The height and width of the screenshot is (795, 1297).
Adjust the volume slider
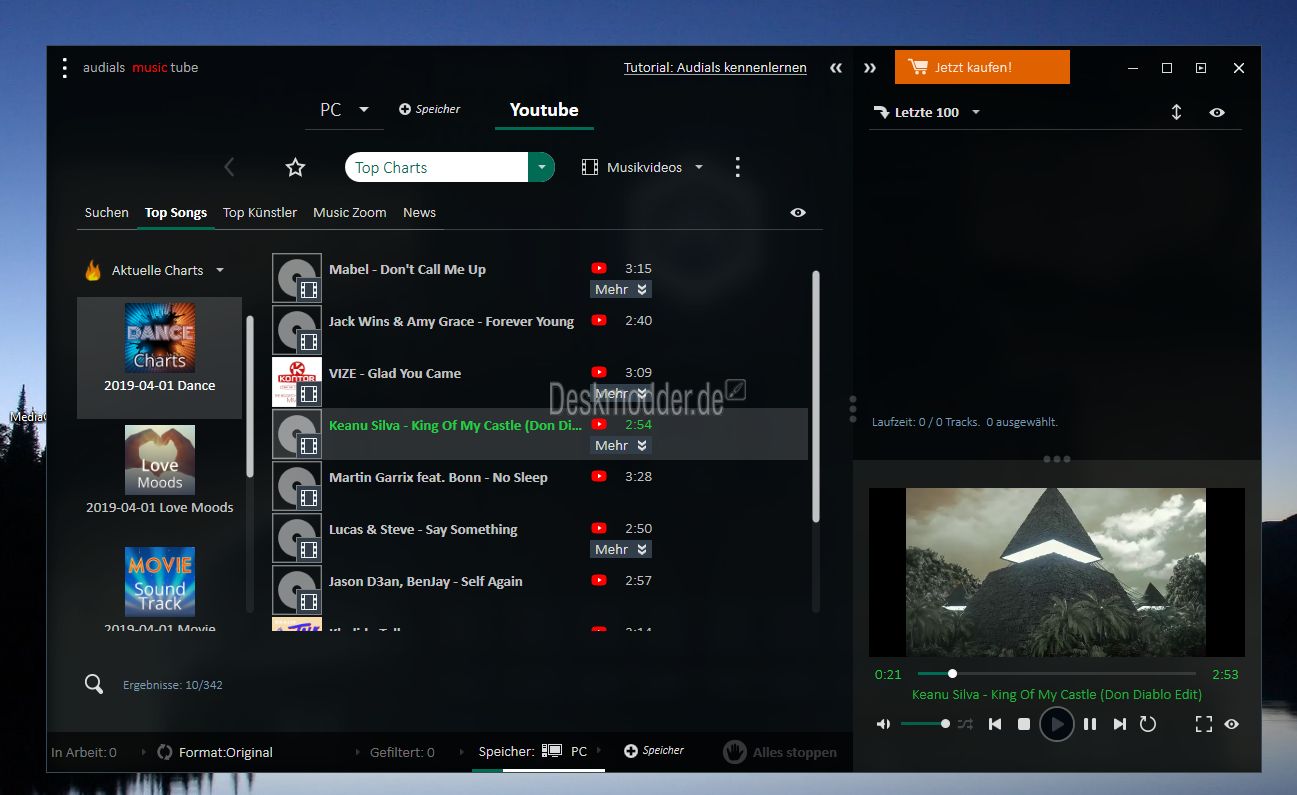pyautogui.click(x=925, y=724)
